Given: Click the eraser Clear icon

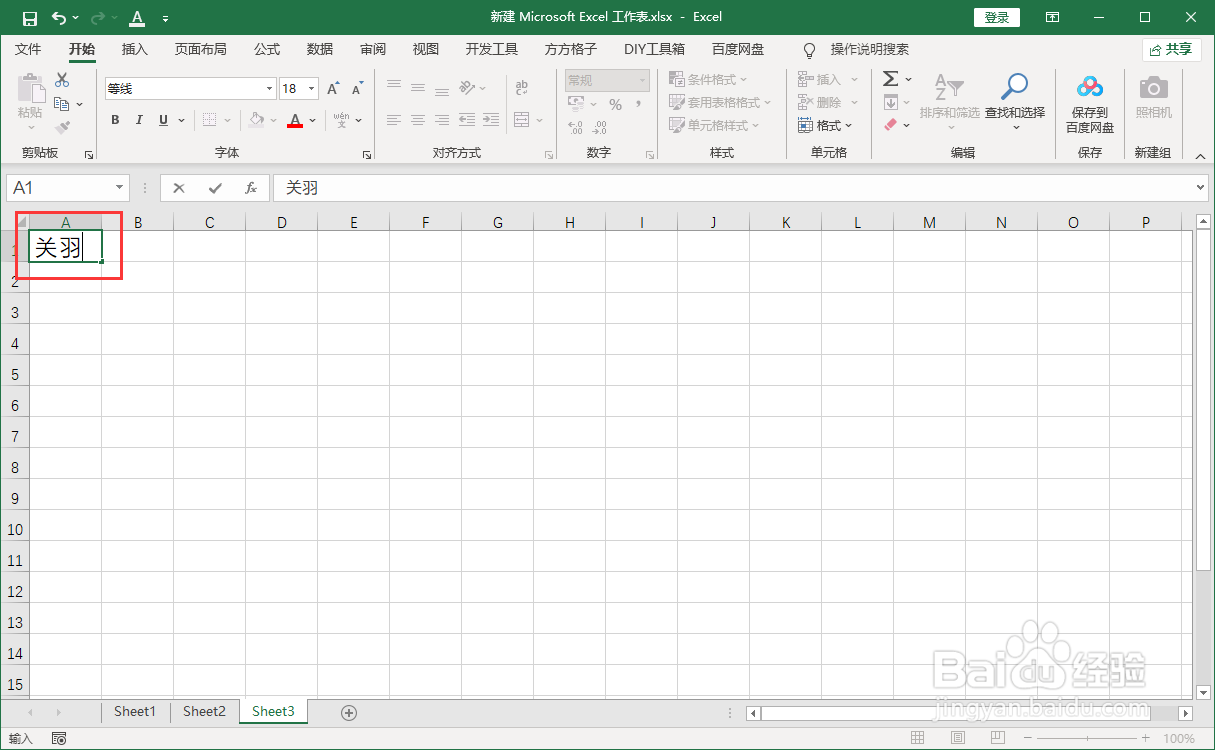Looking at the screenshot, I should point(890,125).
